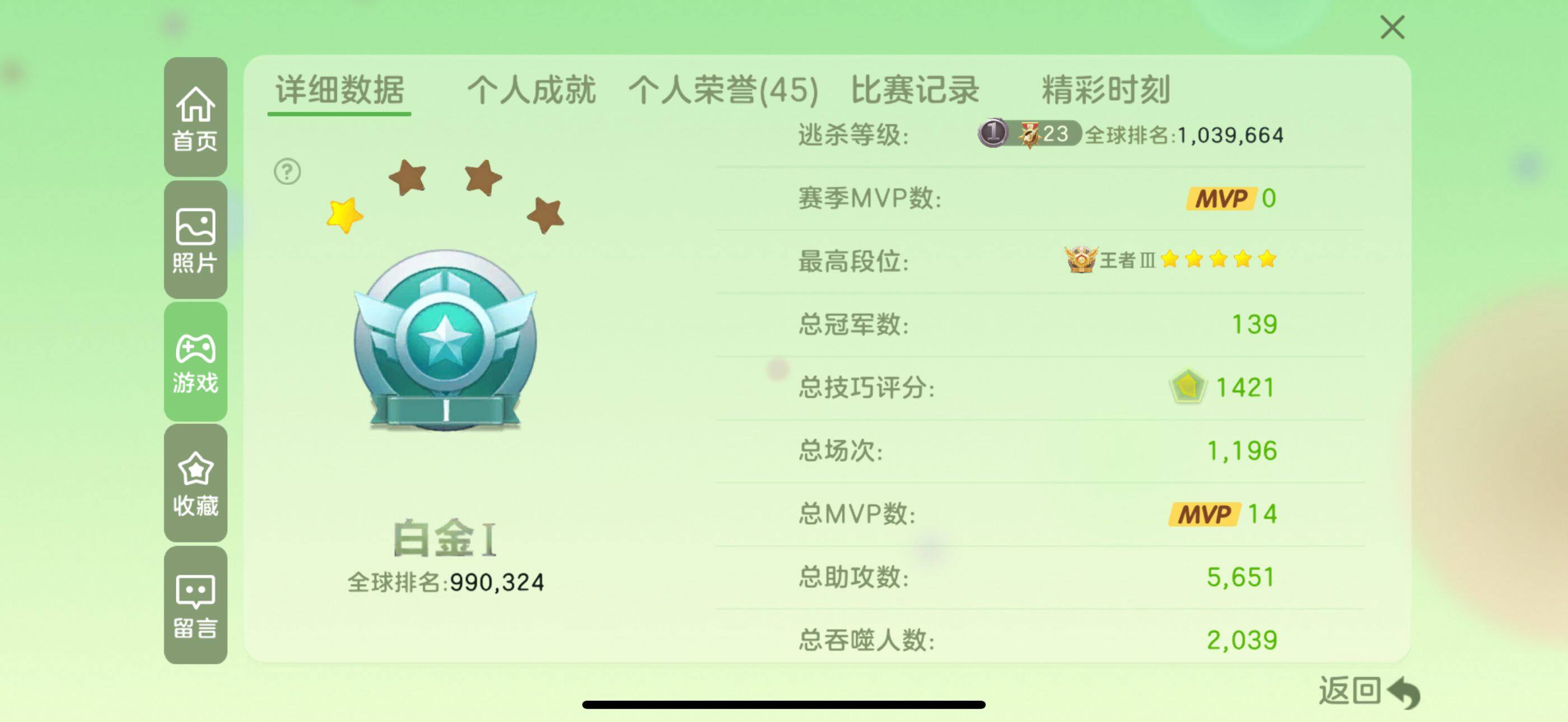Open the 照片 photos sidebar icon
The width and height of the screenshot is (1568, 722).
coord(195,239)
